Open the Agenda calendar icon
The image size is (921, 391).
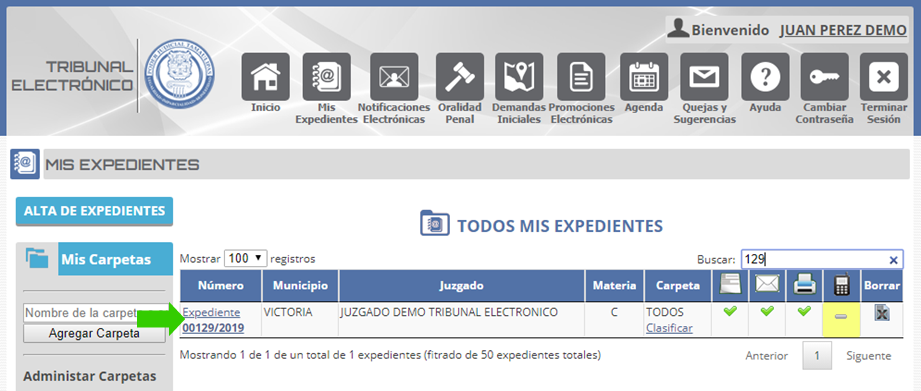(644, 77)
